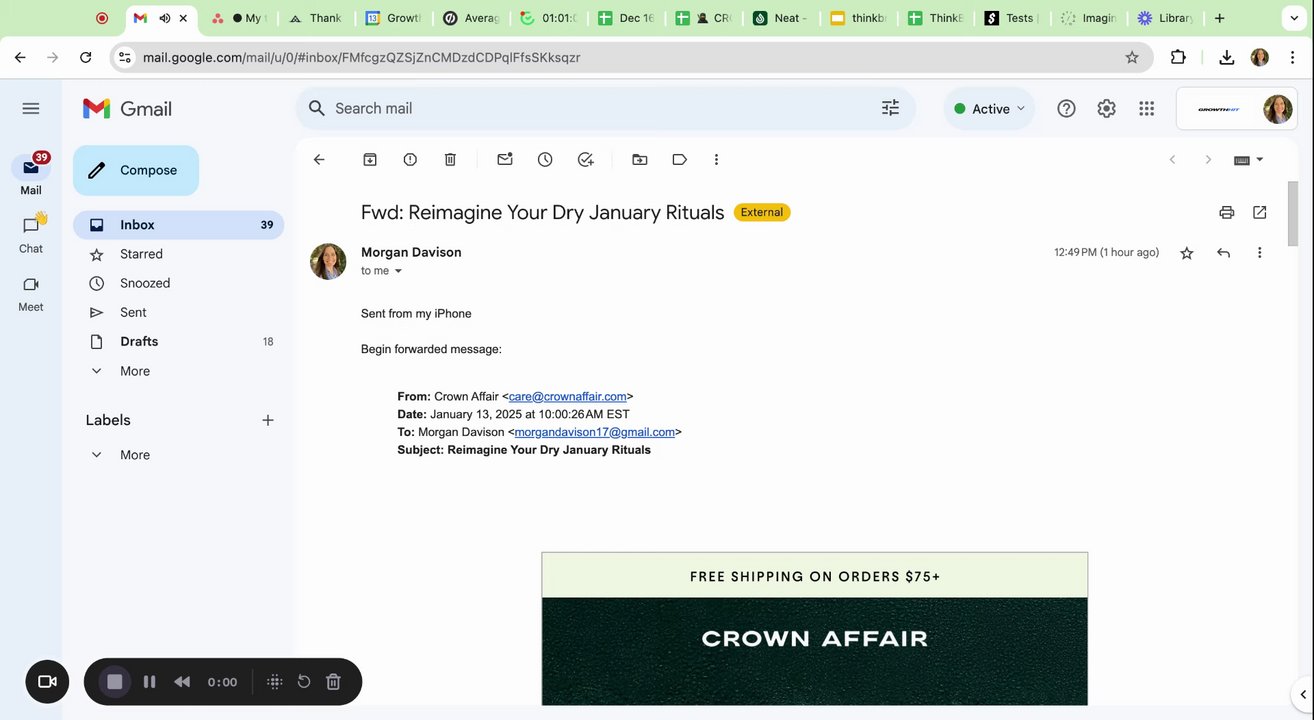1314x720 pixels.
Task: Click Morgan Davison's sender avatar
Action: click(328, 261)
